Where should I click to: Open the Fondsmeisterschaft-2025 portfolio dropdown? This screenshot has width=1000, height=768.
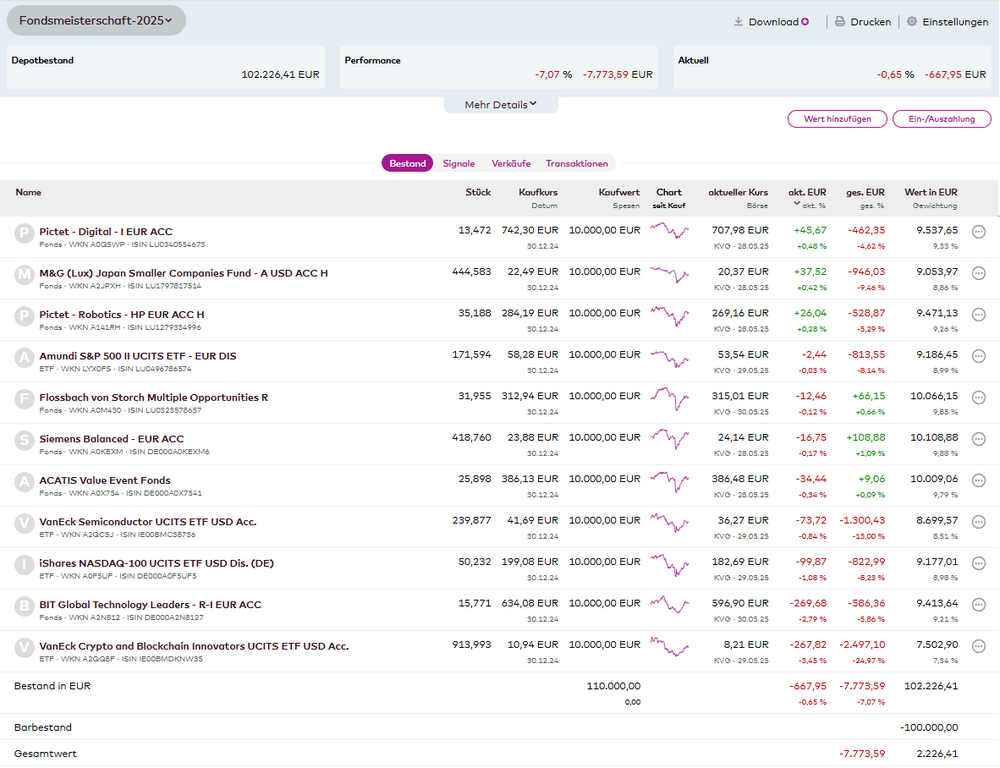point(96,20)
